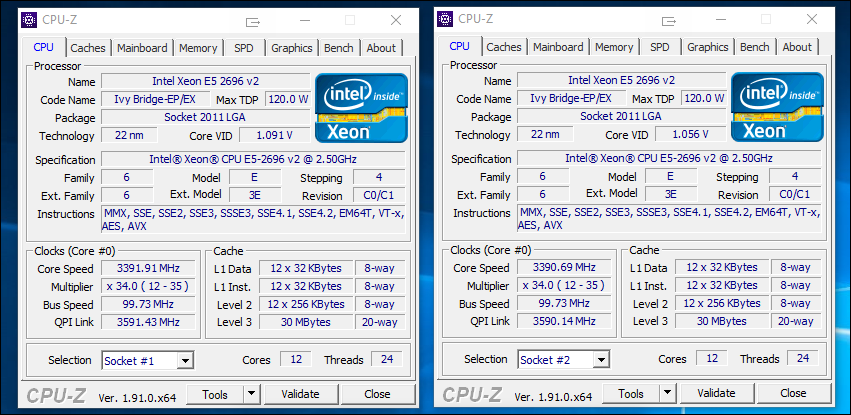Click the Level 2 12 x 256 KBytes value in right window

(x=721, y=303)
